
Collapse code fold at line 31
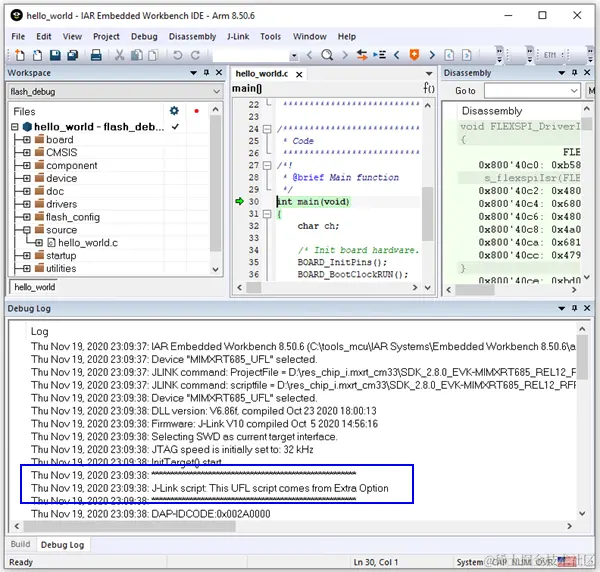point(267,214)
